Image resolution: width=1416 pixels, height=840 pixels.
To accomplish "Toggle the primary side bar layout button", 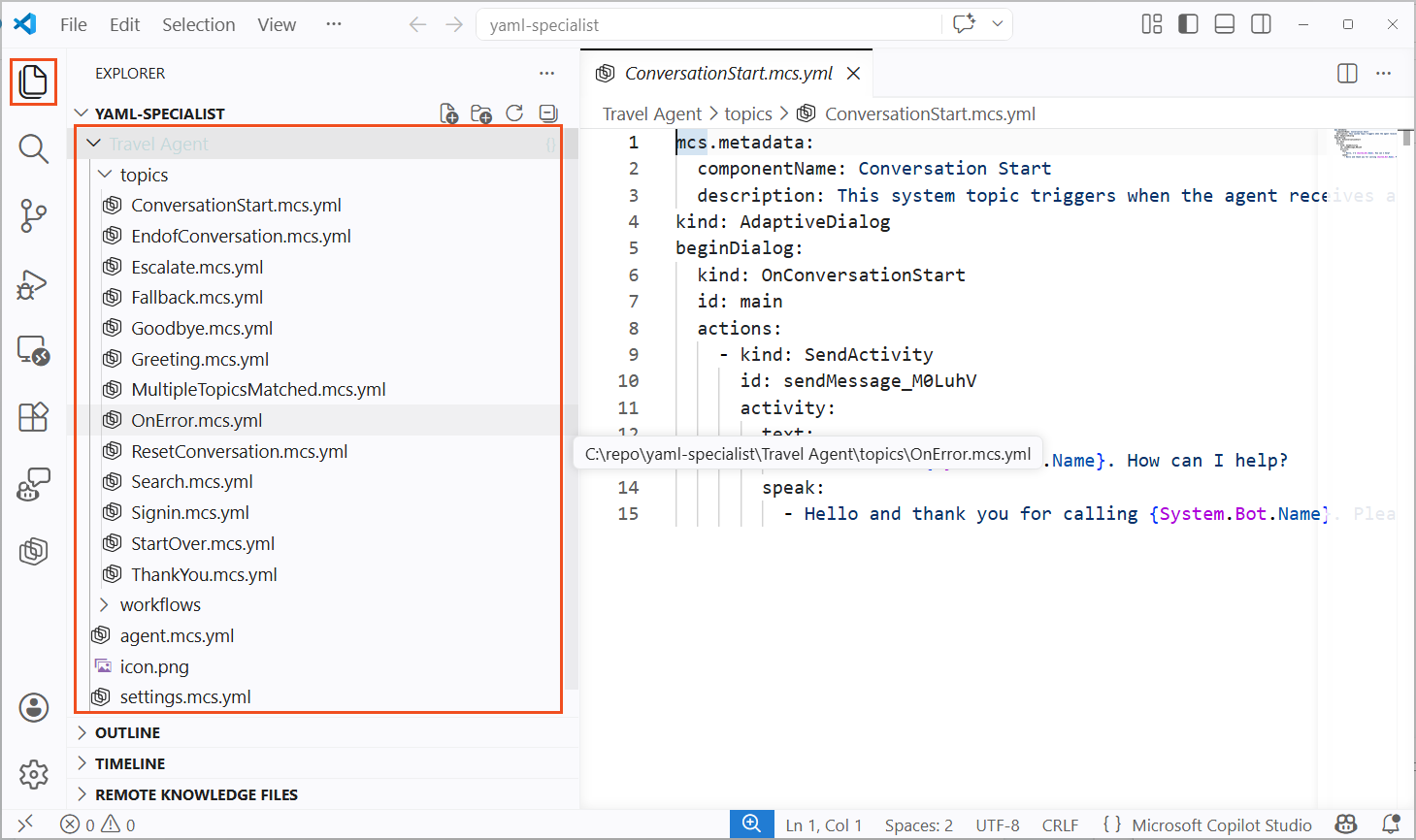I will 1188,24.
